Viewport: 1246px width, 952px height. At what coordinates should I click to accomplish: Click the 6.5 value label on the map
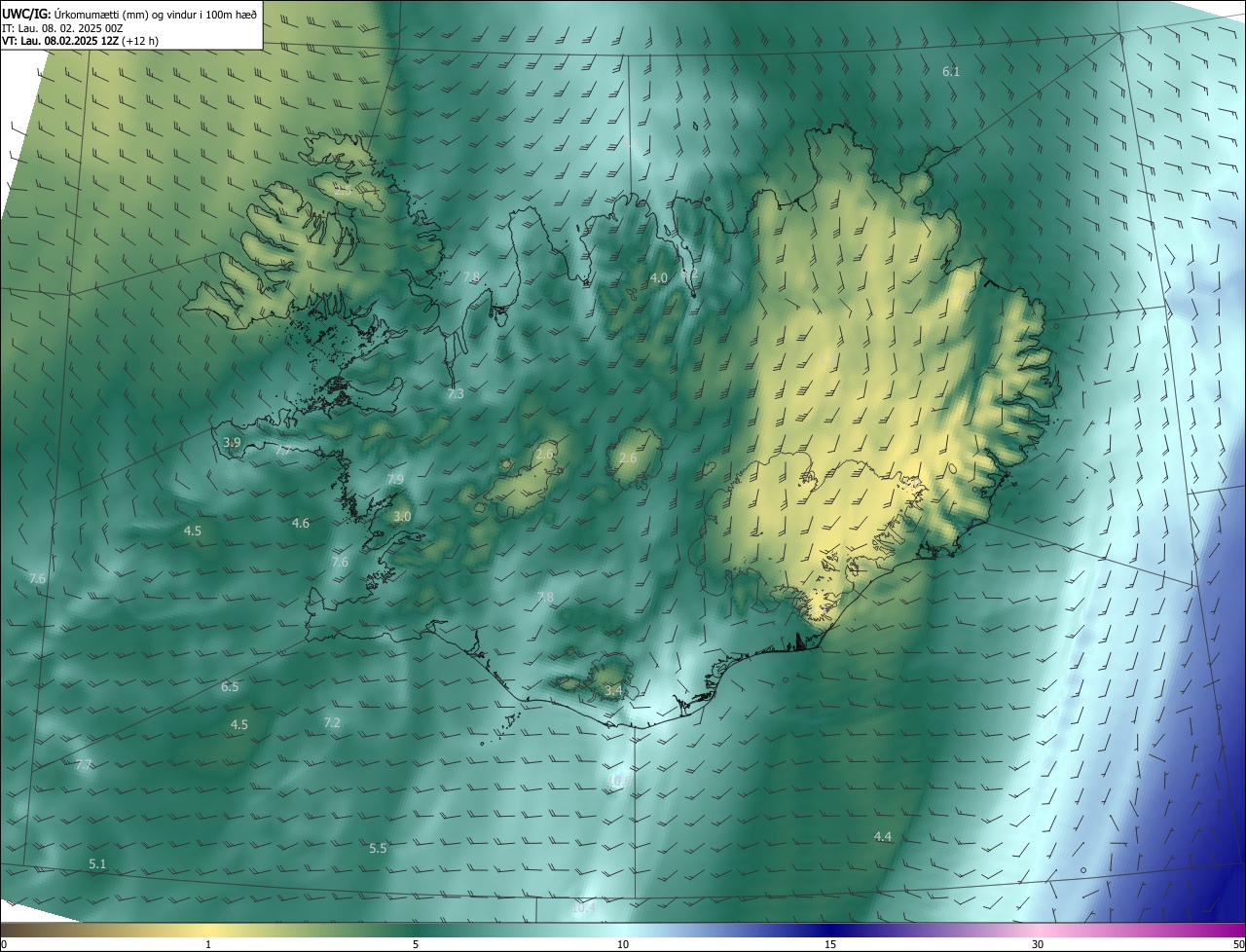(x=230, y=686)
